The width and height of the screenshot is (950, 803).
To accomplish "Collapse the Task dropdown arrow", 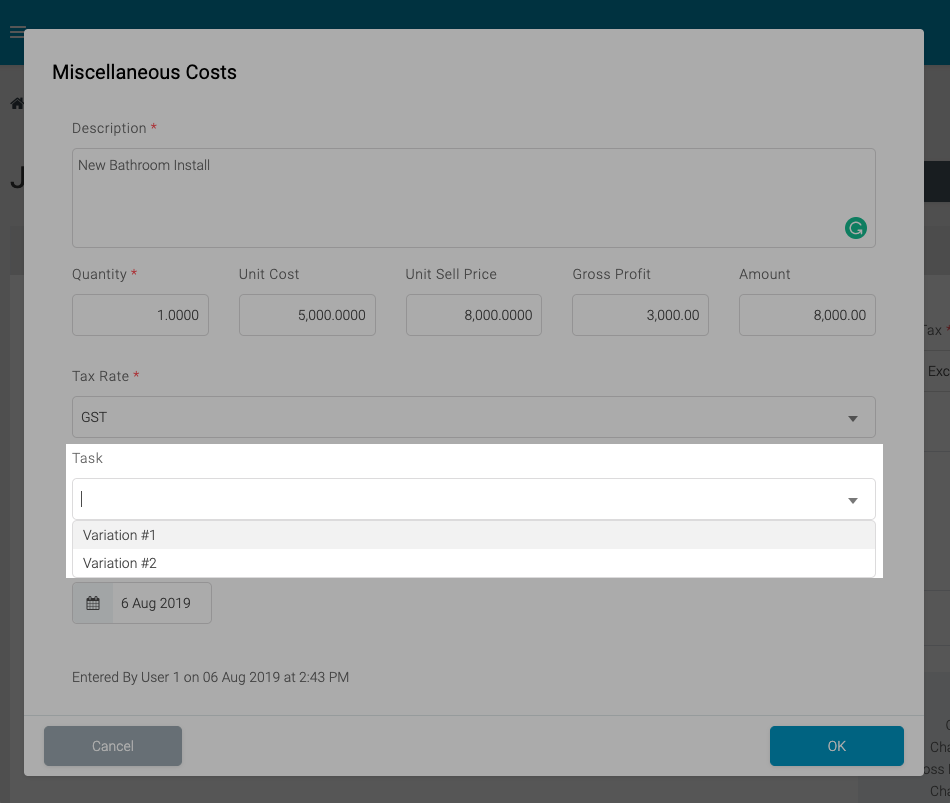I will (852, 500).
